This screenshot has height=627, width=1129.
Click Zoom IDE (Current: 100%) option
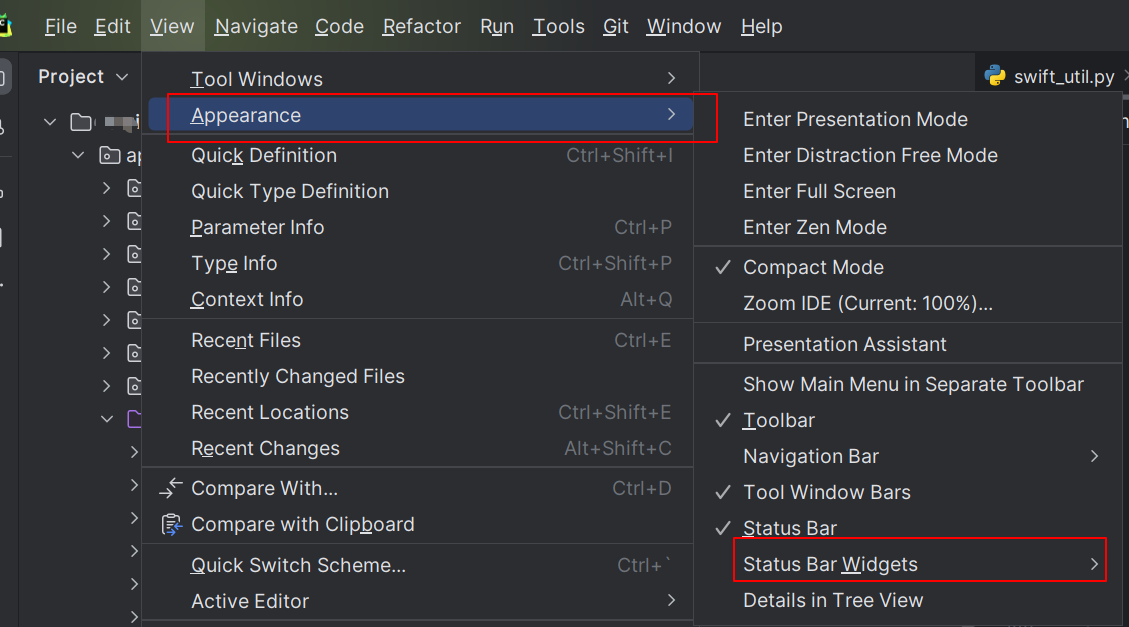[x=867, y=303]
